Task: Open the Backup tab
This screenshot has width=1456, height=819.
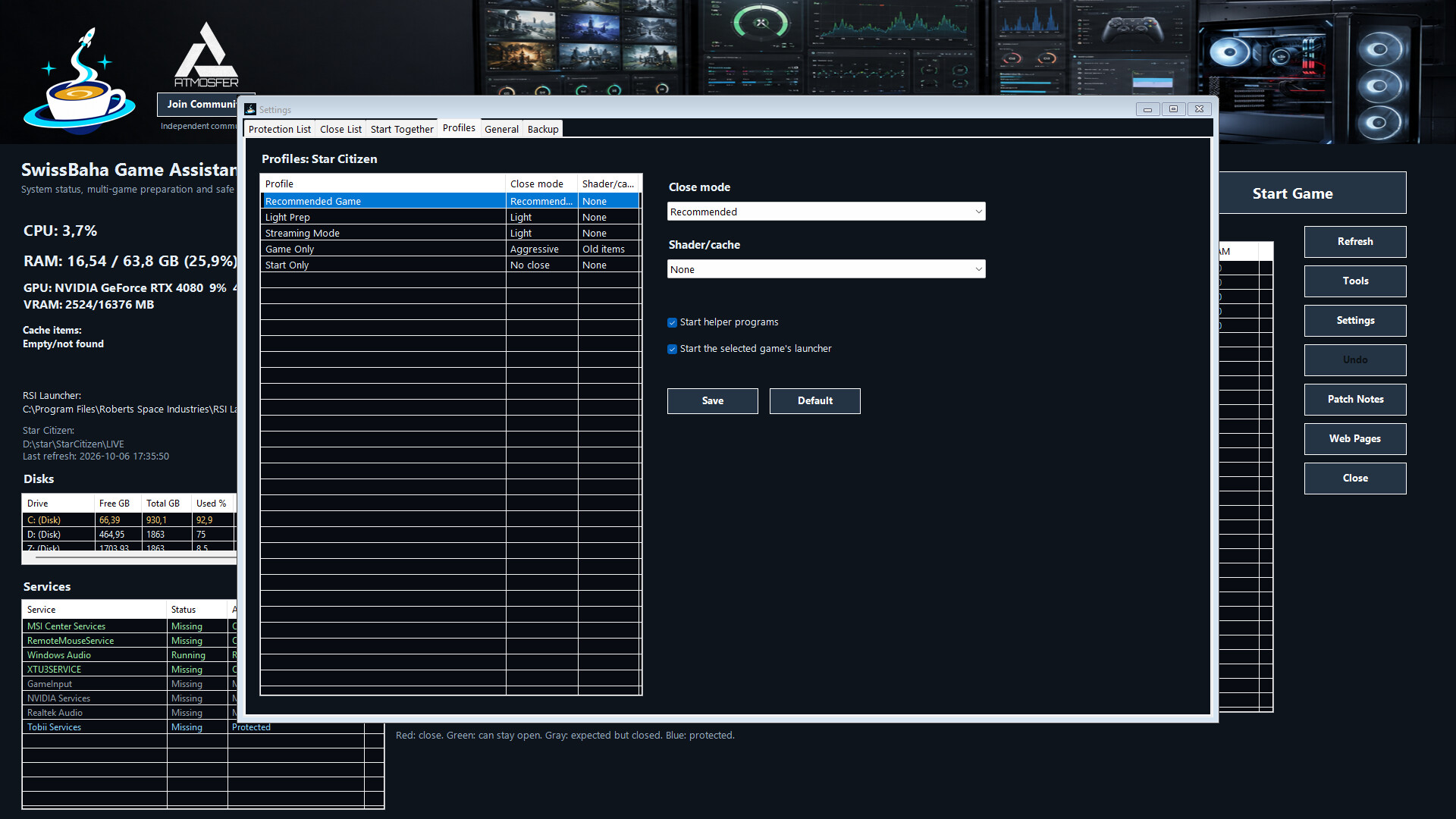Action: click(543, 129)
